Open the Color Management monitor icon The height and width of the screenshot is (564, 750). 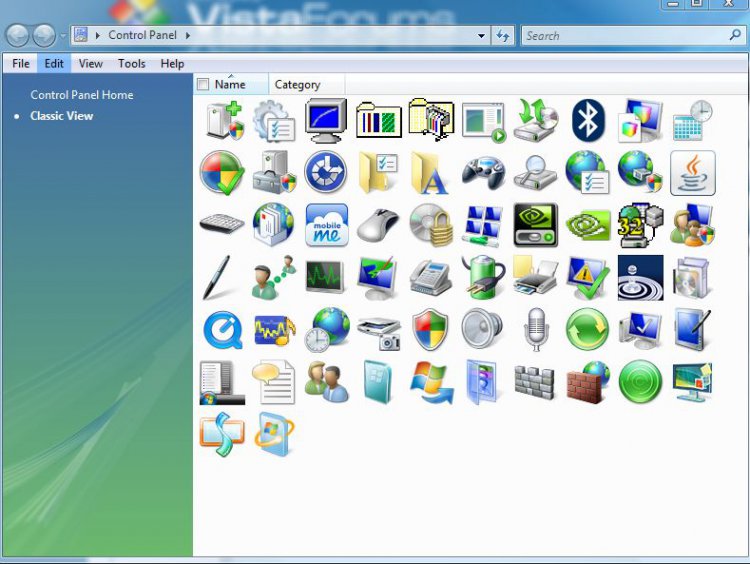(x=640, y=120)
